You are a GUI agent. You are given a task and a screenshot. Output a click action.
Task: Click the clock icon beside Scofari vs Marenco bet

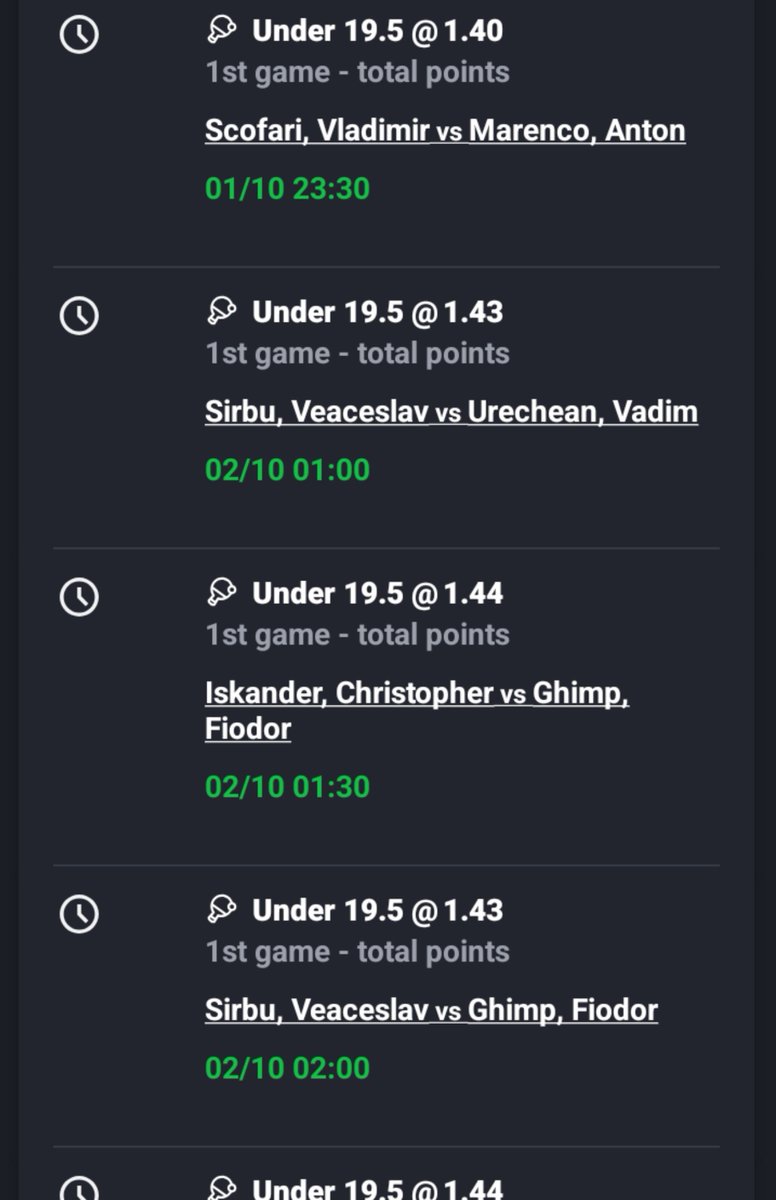pos(79,35)
